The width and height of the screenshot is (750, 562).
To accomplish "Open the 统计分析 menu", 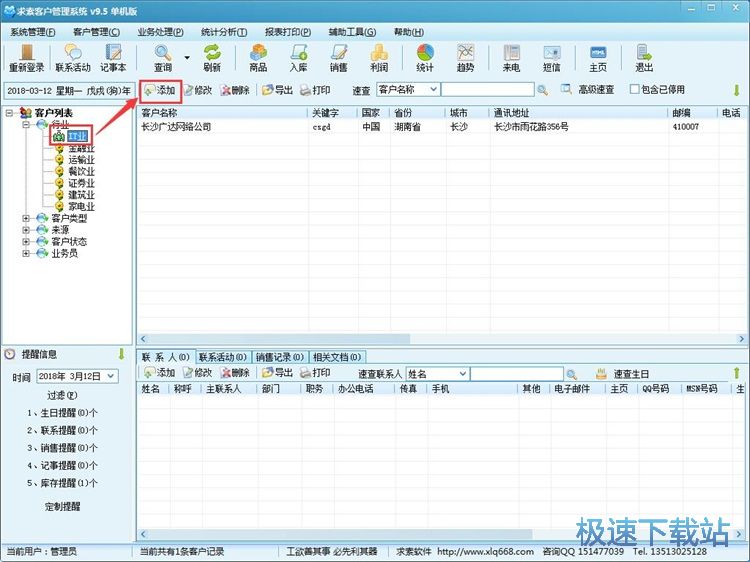I will click(x=223, y=32).
